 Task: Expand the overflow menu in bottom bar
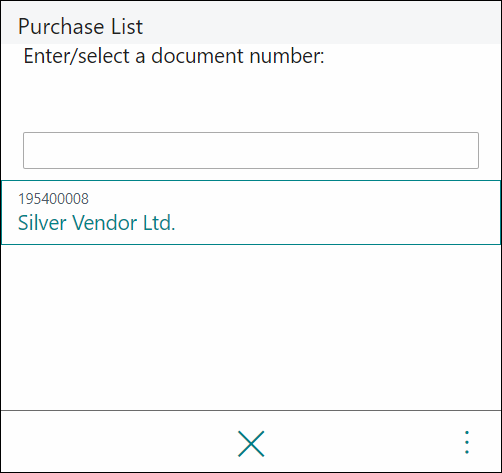467,442
